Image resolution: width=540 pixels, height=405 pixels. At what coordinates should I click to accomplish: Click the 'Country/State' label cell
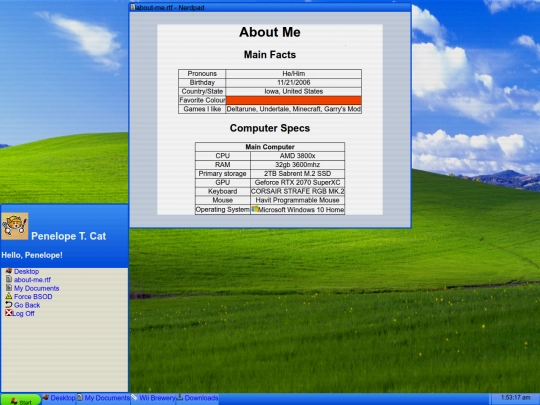[x=202, y=91]
